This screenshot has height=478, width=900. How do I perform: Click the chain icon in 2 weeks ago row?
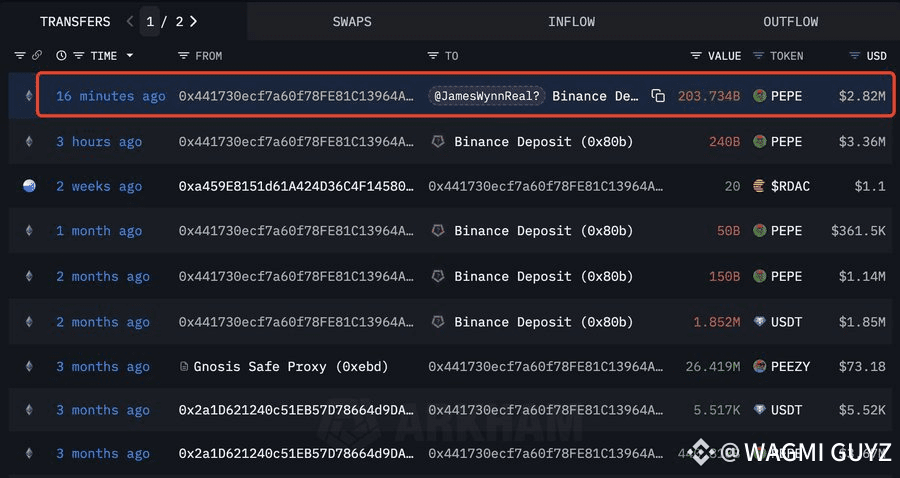click(x=29, y=185)
